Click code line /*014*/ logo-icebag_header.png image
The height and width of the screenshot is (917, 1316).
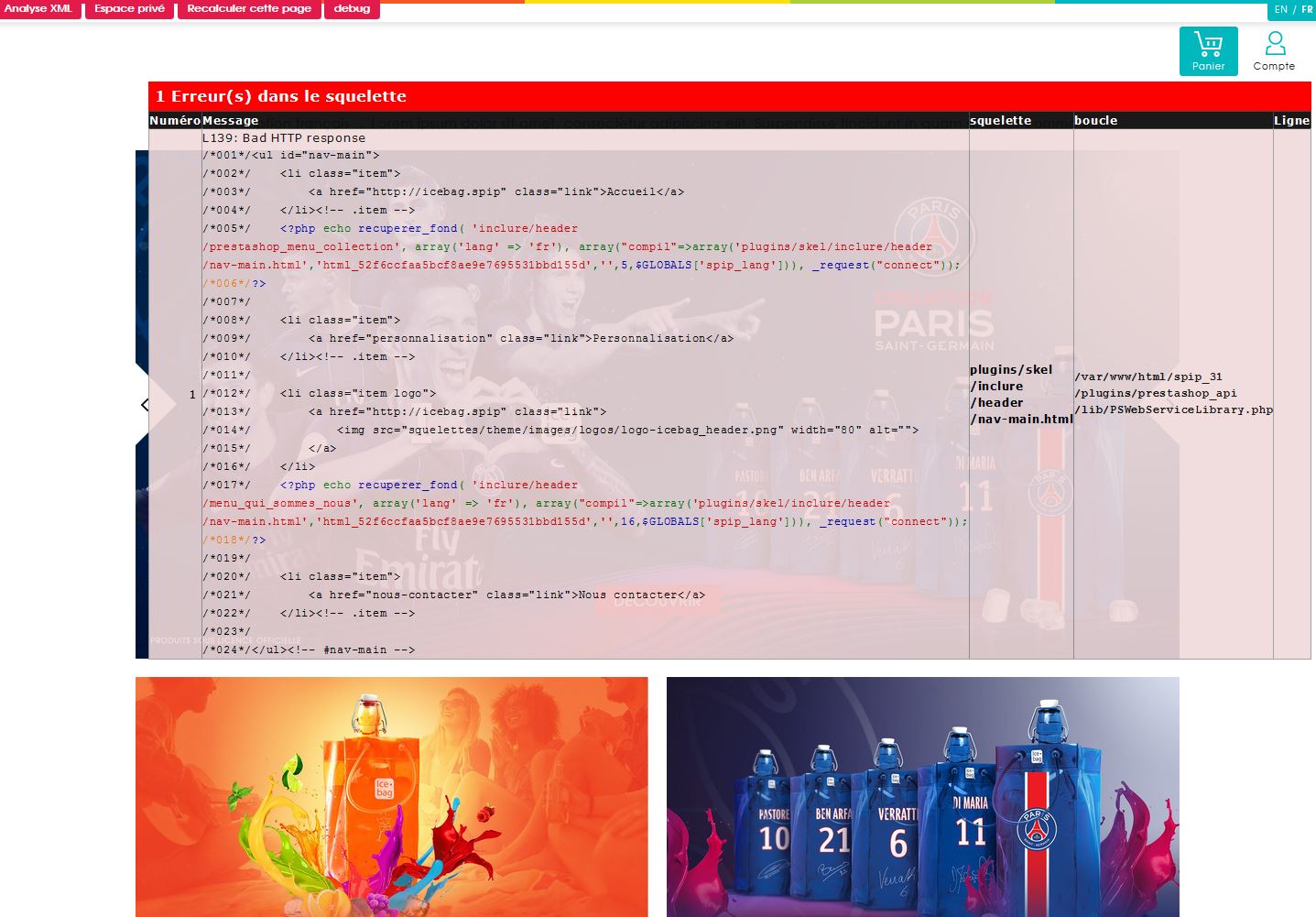(x=560, y=430)
